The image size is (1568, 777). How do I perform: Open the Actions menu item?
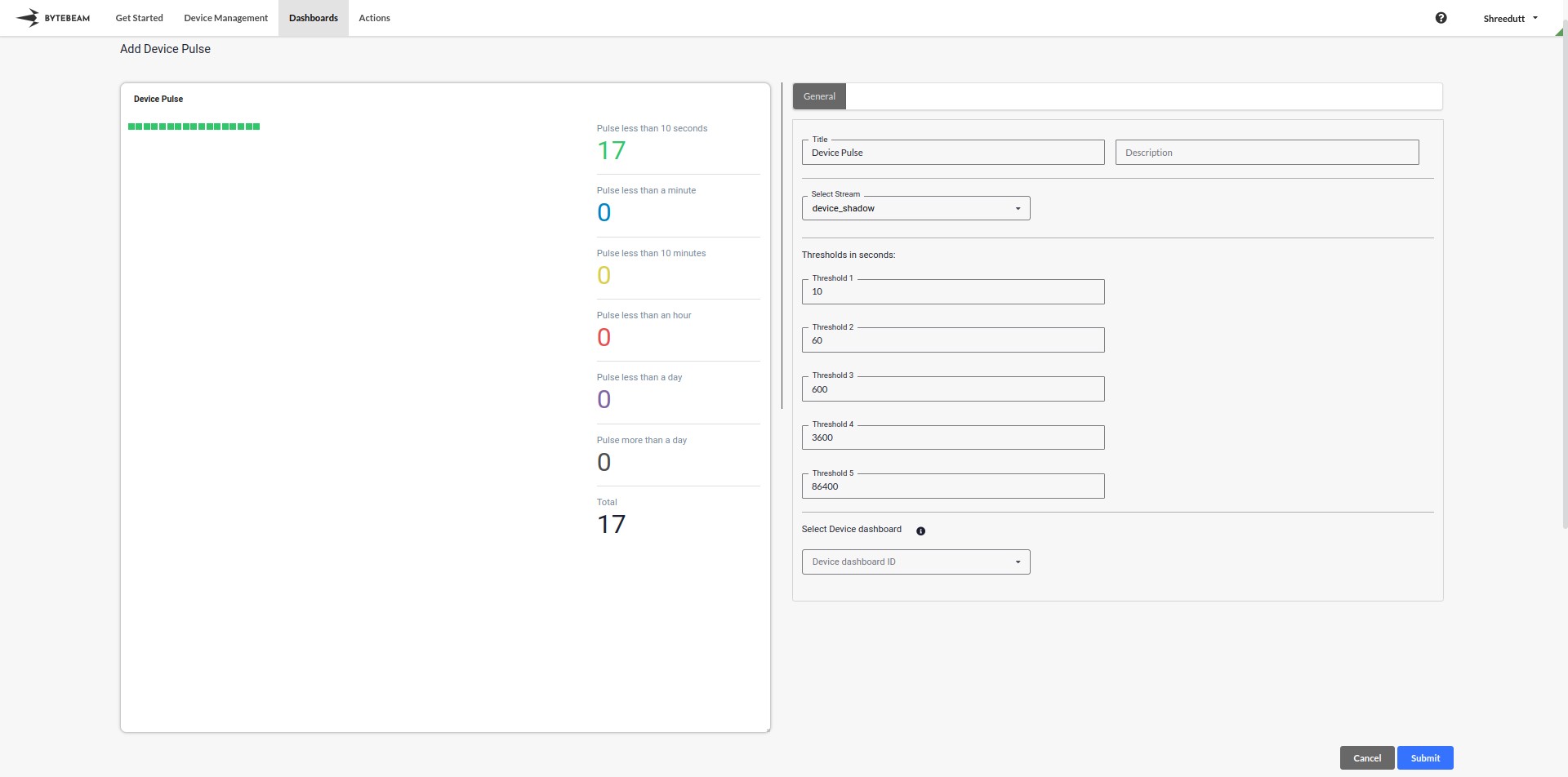click(374, 18)
